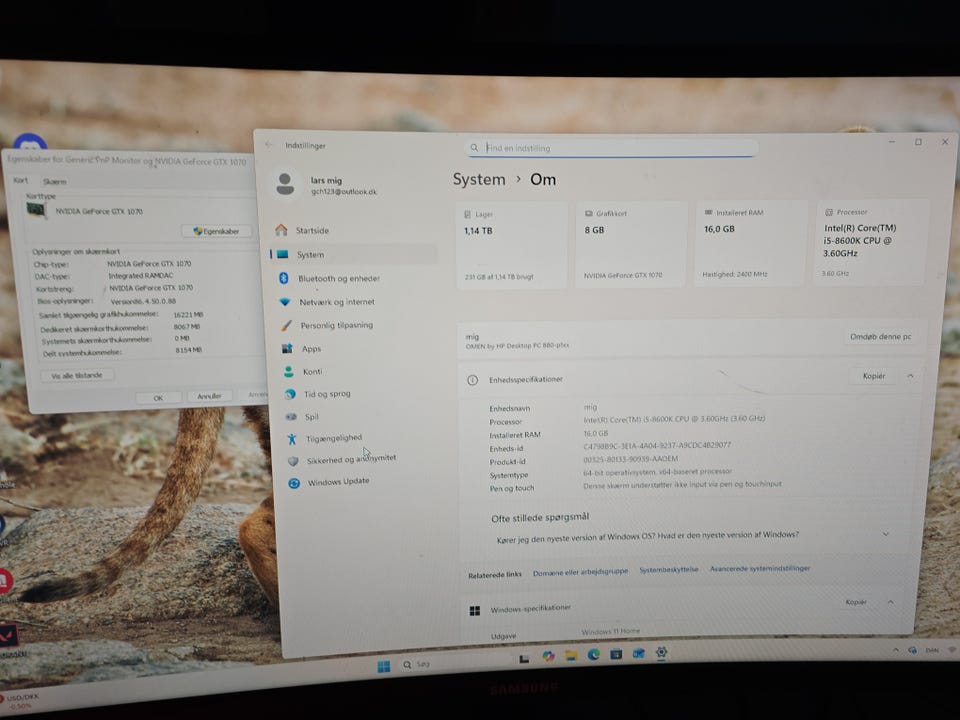Click the graphics card icon in Korttype
Viewport: 960px width, 720px height.
[37, 209]
